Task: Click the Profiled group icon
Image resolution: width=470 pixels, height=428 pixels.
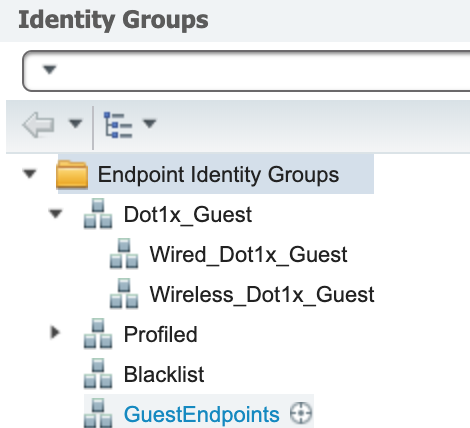Action: [x=98, y=334]
